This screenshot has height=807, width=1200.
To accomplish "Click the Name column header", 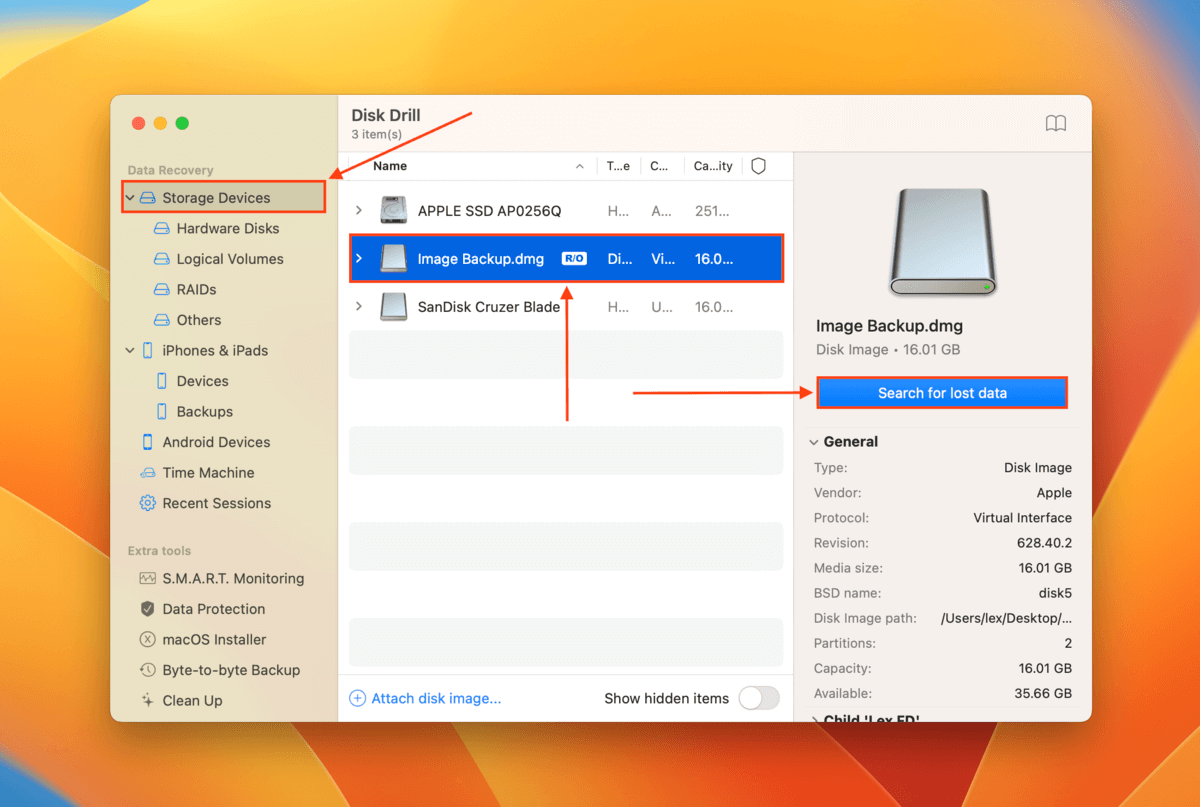I will 390,166.
